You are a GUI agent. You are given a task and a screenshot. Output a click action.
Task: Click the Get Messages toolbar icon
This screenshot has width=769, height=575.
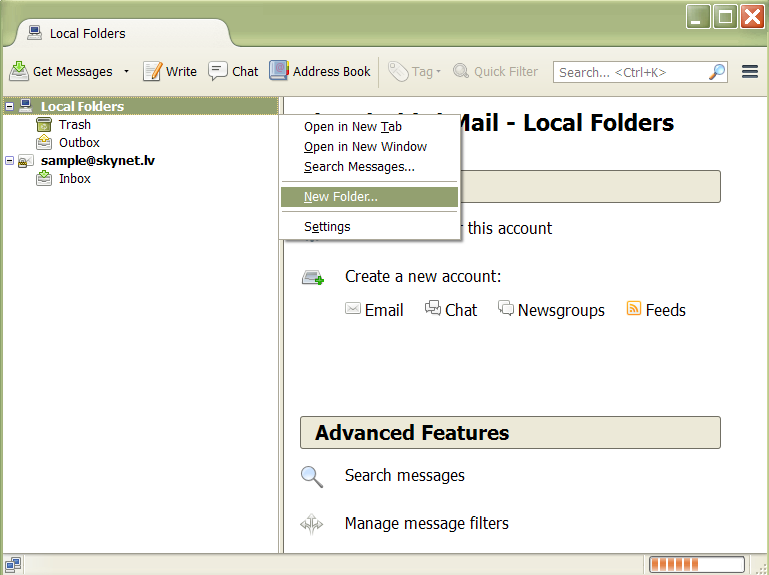pyautogui.click(x=20, y=71)
